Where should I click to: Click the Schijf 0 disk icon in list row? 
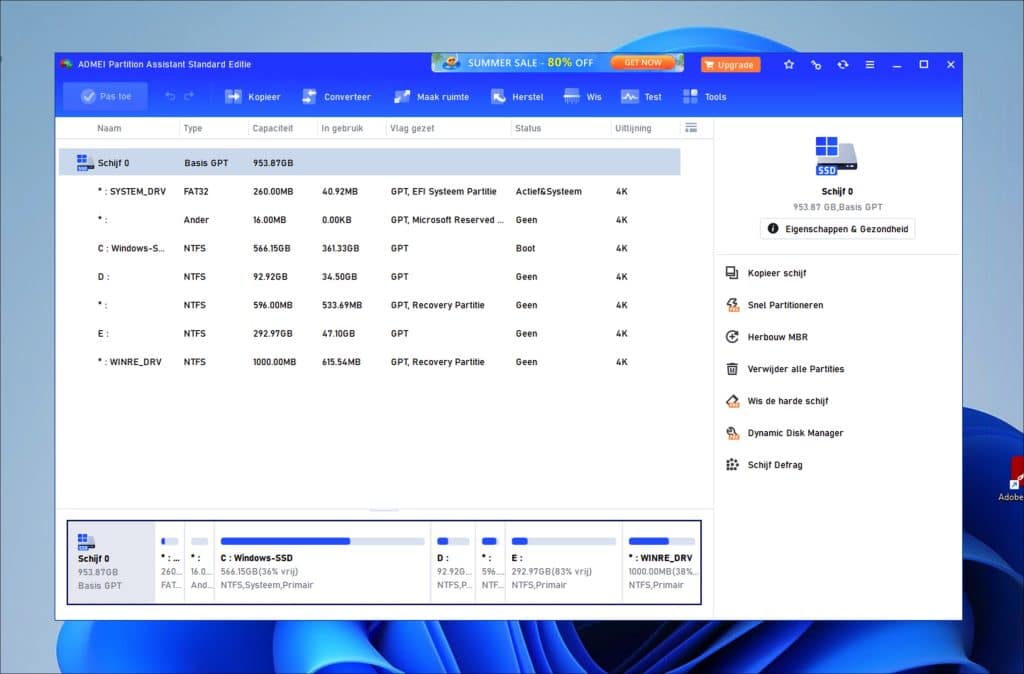point(85,163)
